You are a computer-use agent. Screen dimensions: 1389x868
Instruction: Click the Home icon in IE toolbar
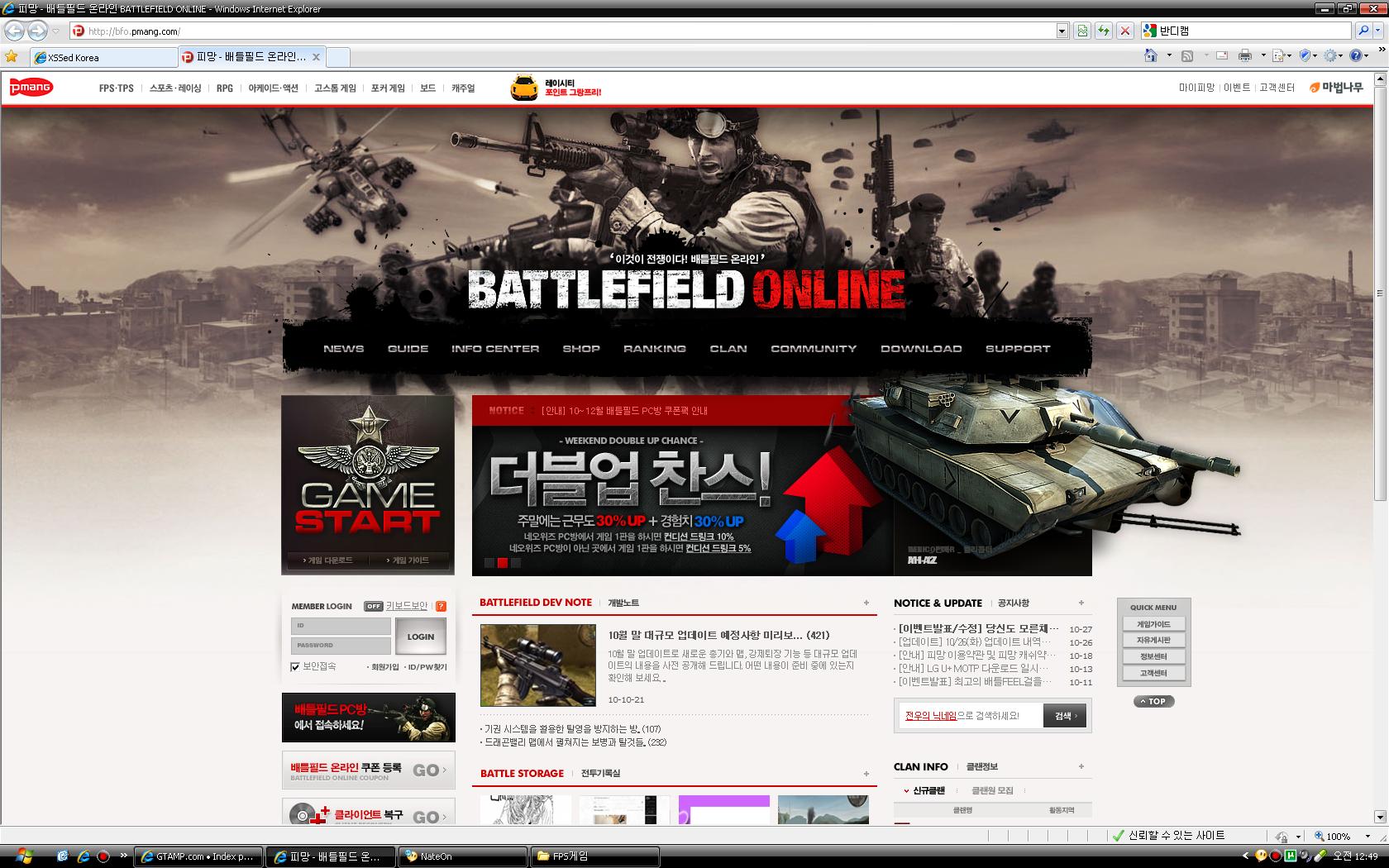1150,56
